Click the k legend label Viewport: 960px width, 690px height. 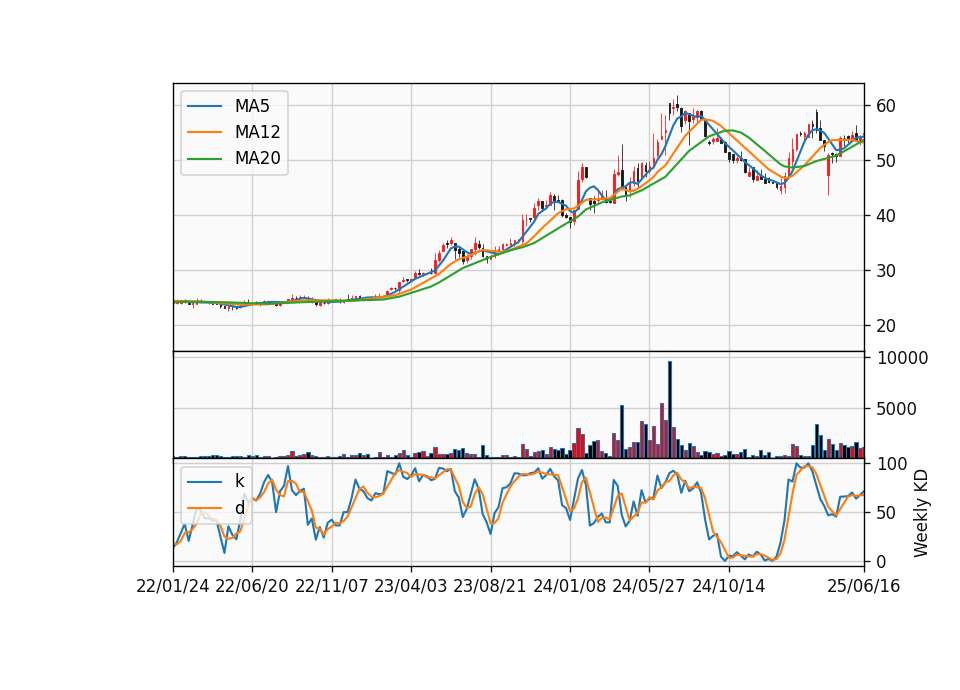click(239, 481)
